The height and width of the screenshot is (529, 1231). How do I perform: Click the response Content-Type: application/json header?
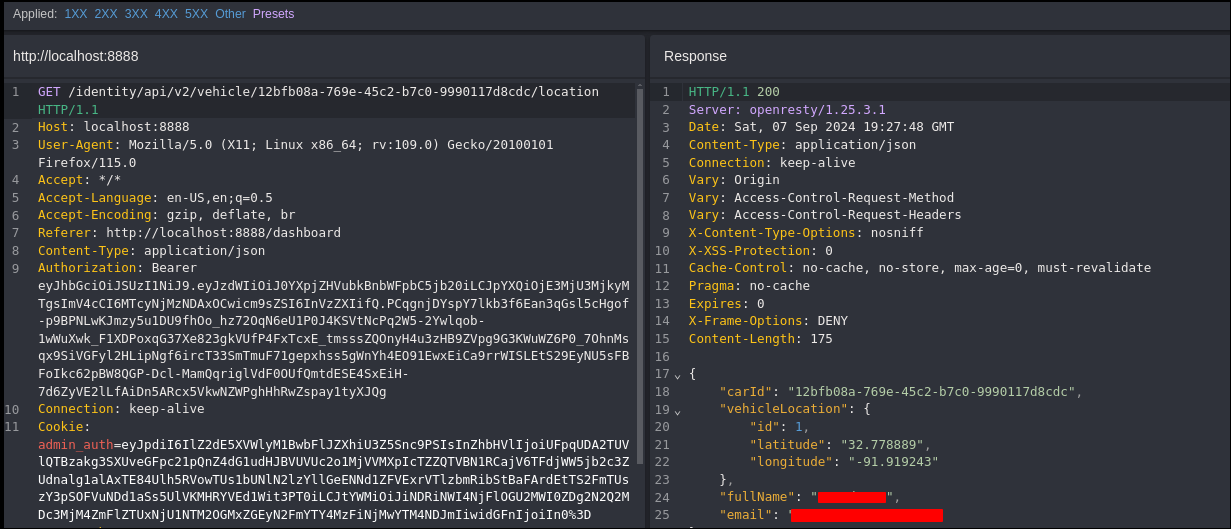point(802,145)
